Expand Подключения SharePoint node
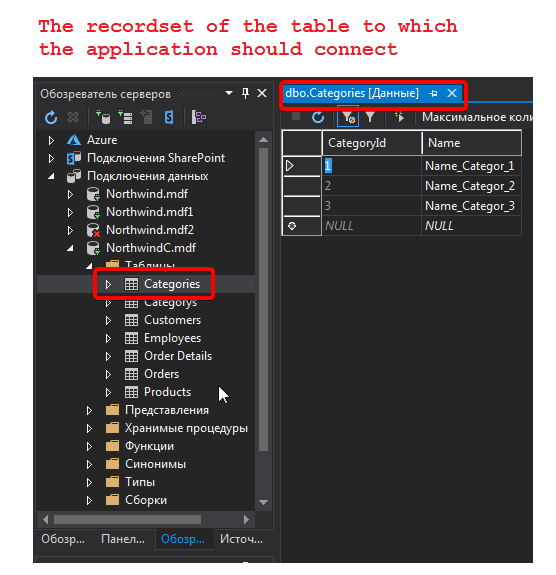 pyautogui.click(x=51, y=158)
